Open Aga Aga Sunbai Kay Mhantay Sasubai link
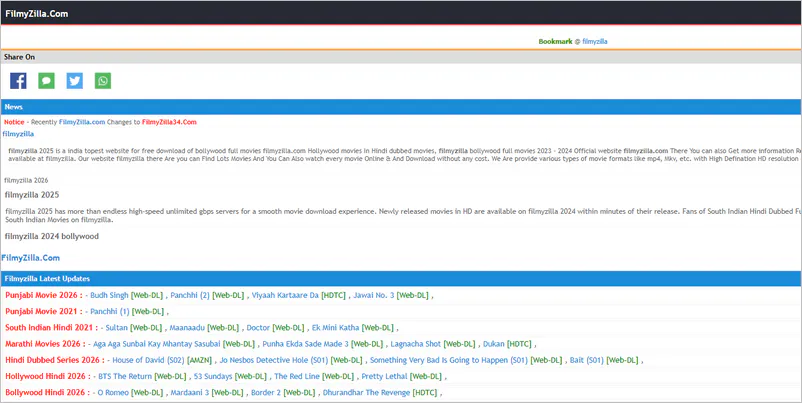 pos(157,344)
